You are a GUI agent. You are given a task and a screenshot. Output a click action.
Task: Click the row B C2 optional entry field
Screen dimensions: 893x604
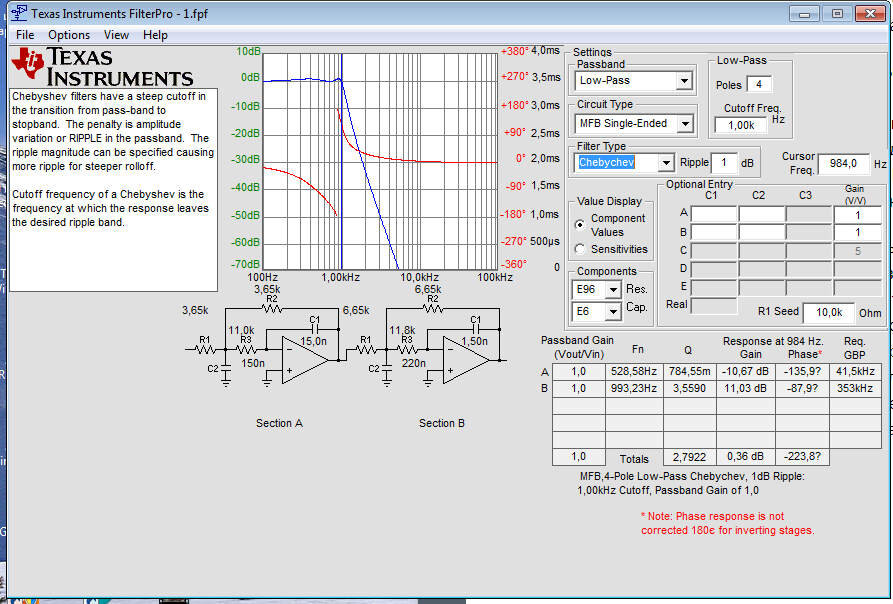click(761, 232)
